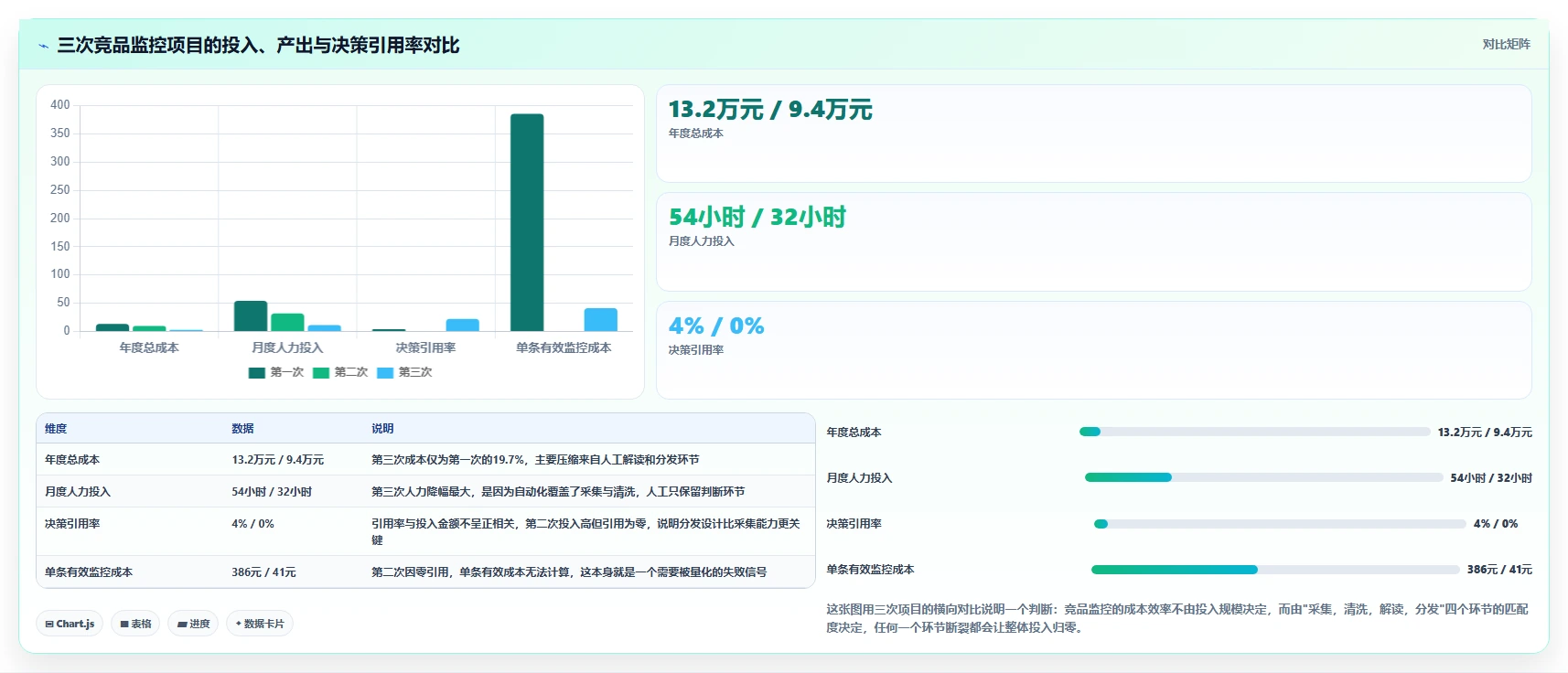Screen dimensions: 1568x673
Task: Toggle the 第二次 legend entry
Action: (x=340, y=372)
